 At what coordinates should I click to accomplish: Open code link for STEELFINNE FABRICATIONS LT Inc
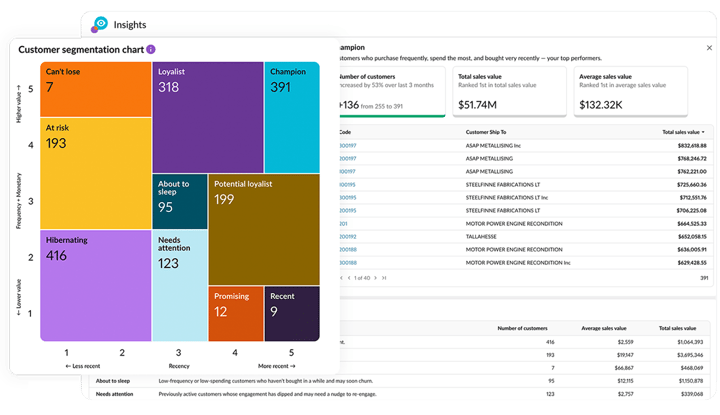(x=348, y=197)
